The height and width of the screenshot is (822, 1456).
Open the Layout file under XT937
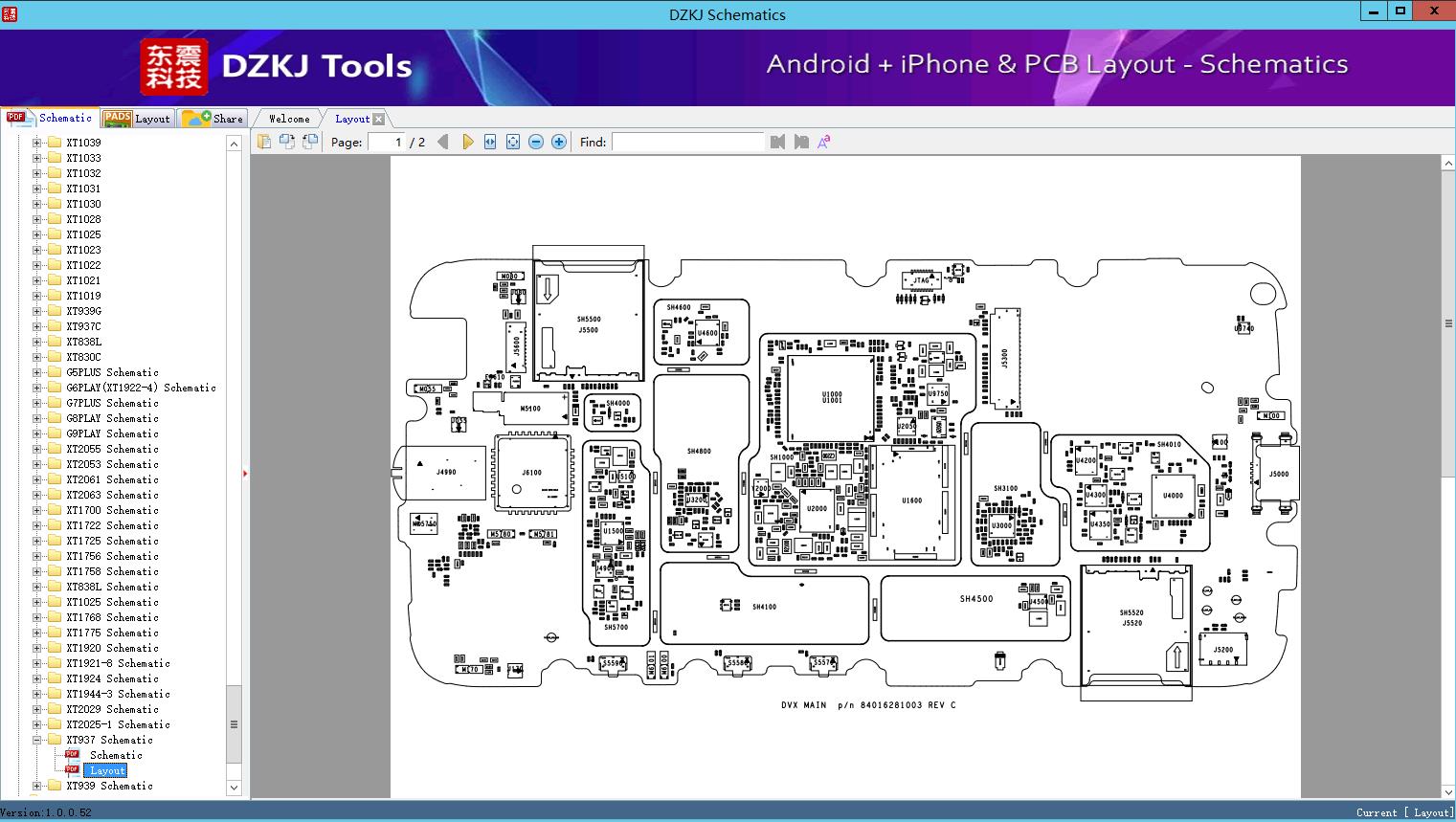click(x=107, y=770)
